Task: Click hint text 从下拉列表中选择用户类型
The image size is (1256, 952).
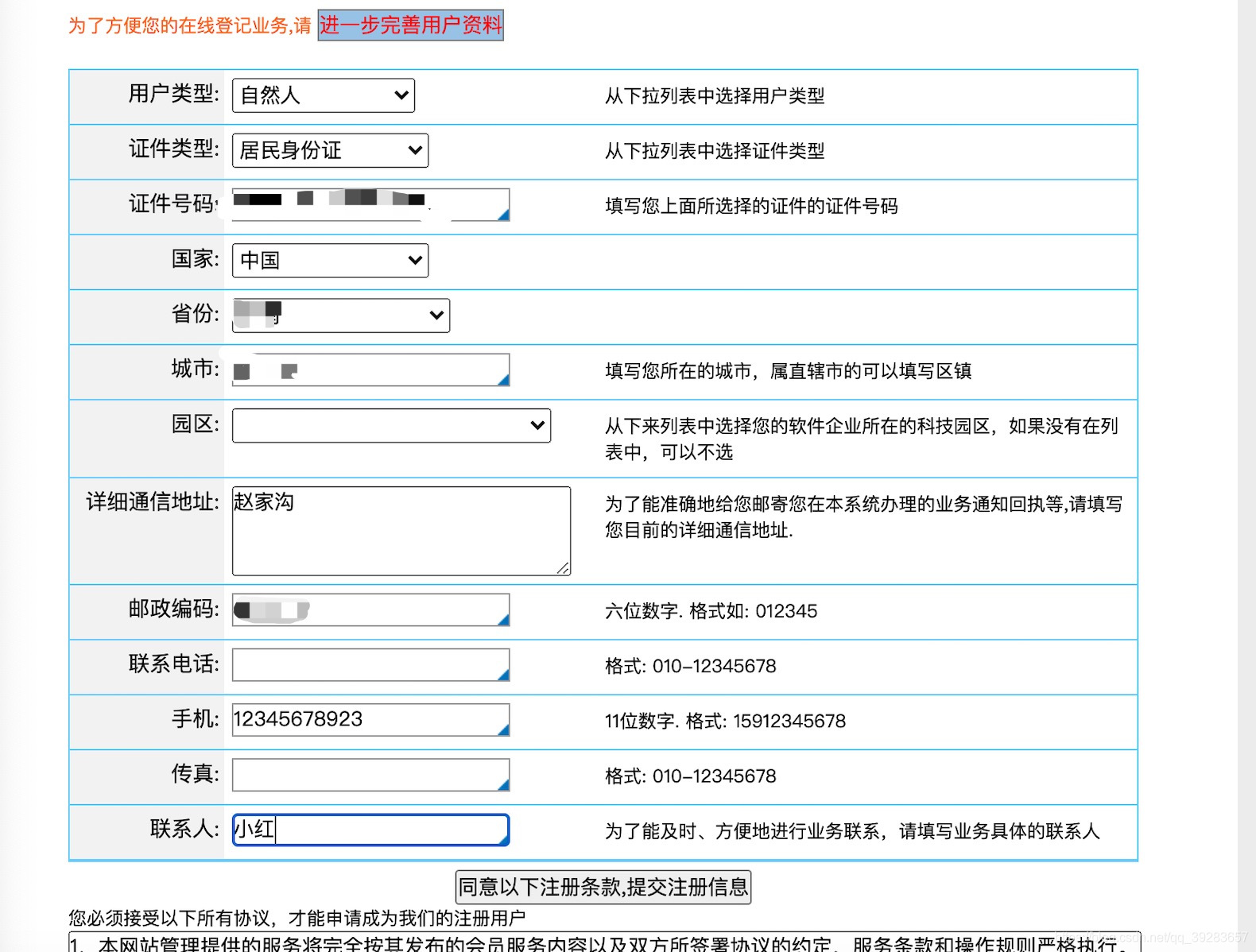Action: point(715,96)
